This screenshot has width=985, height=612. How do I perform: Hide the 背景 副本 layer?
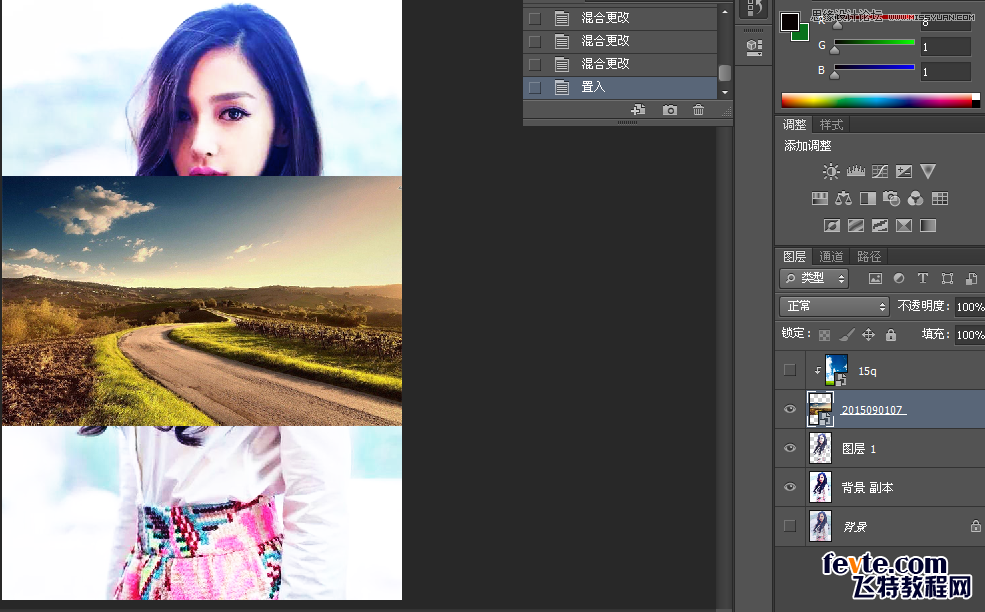coord(790,487)
